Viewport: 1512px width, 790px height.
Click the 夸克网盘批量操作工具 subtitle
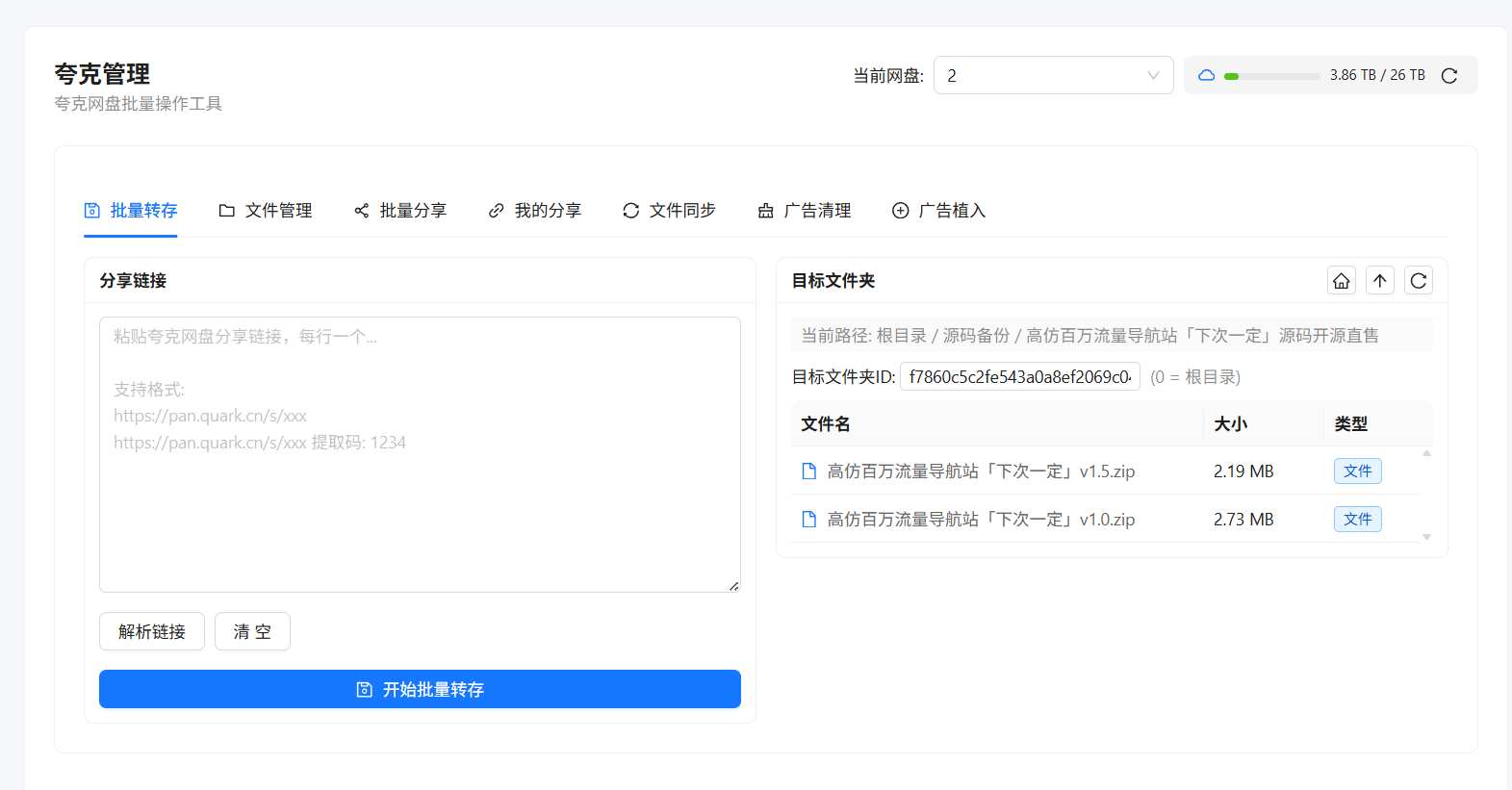click(138, 103)
